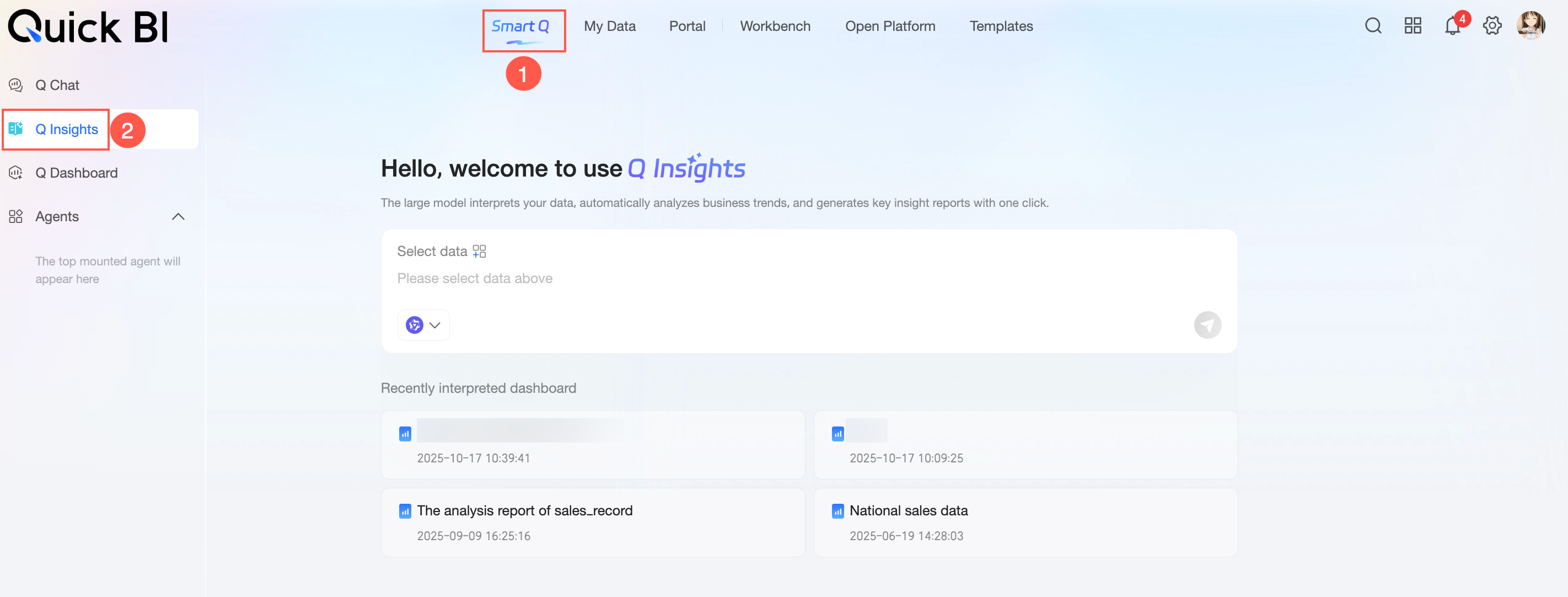Open the model selector dropdown
Image resolution: width=1568 pixels, height=597 pixels.
tap(423, 324)
